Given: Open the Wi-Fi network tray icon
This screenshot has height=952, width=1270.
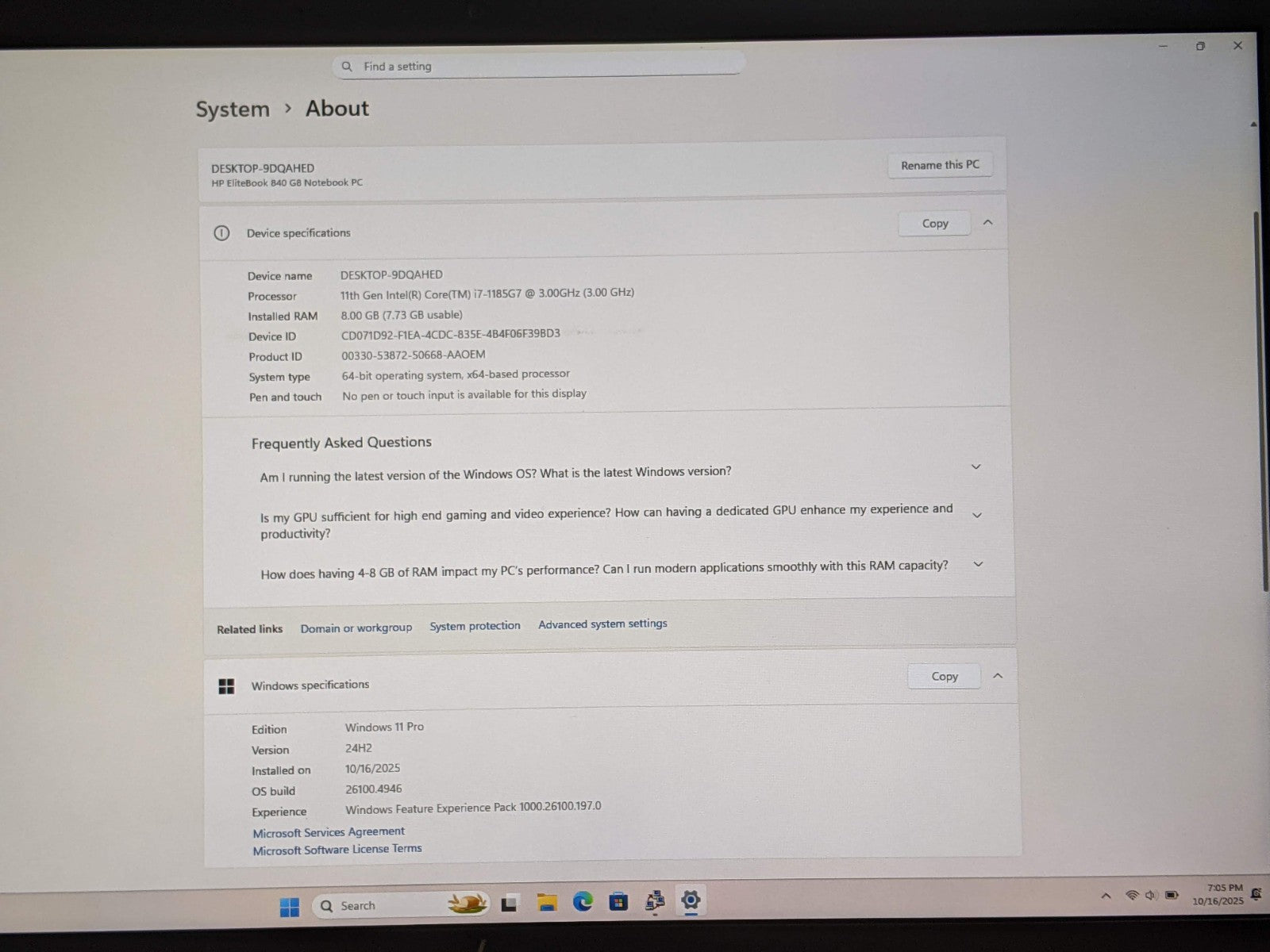Looking at the screenshot, I should click(1132, 896).
